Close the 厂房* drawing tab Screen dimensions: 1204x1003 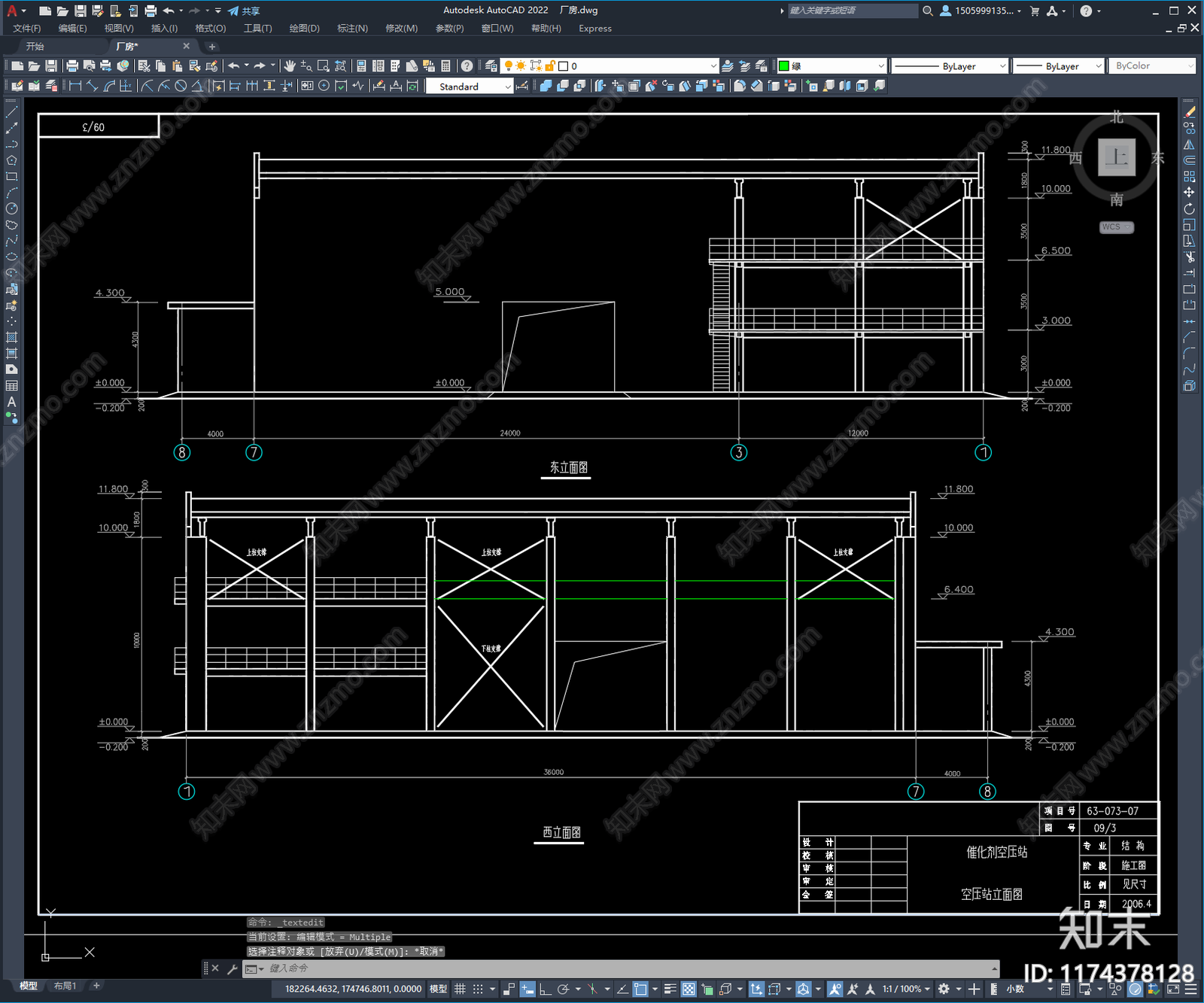[x=187, y=46]
